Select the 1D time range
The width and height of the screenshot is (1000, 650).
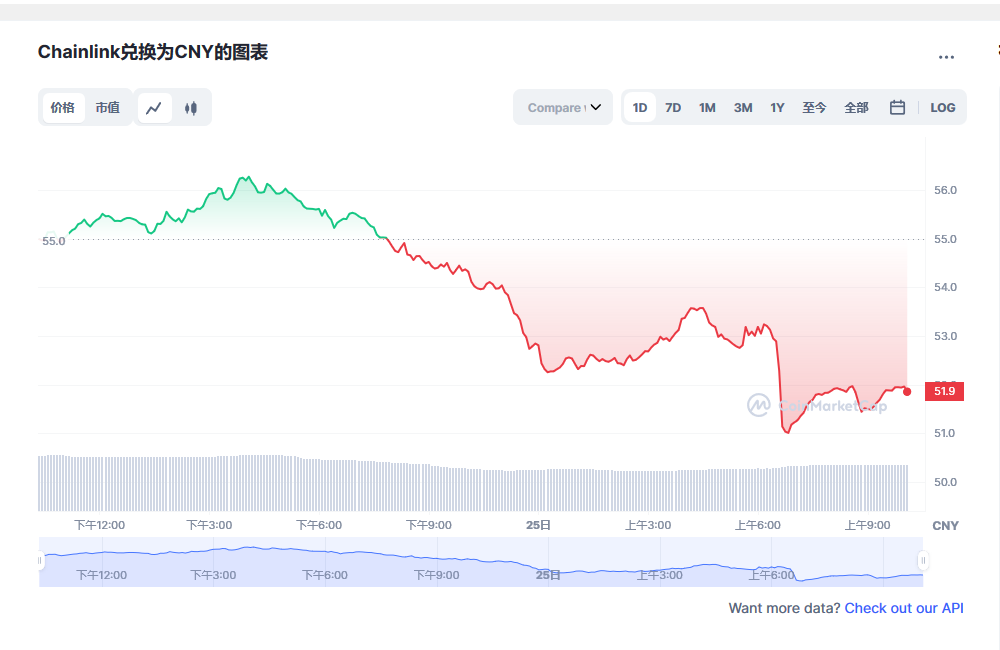tap(640, 108)
